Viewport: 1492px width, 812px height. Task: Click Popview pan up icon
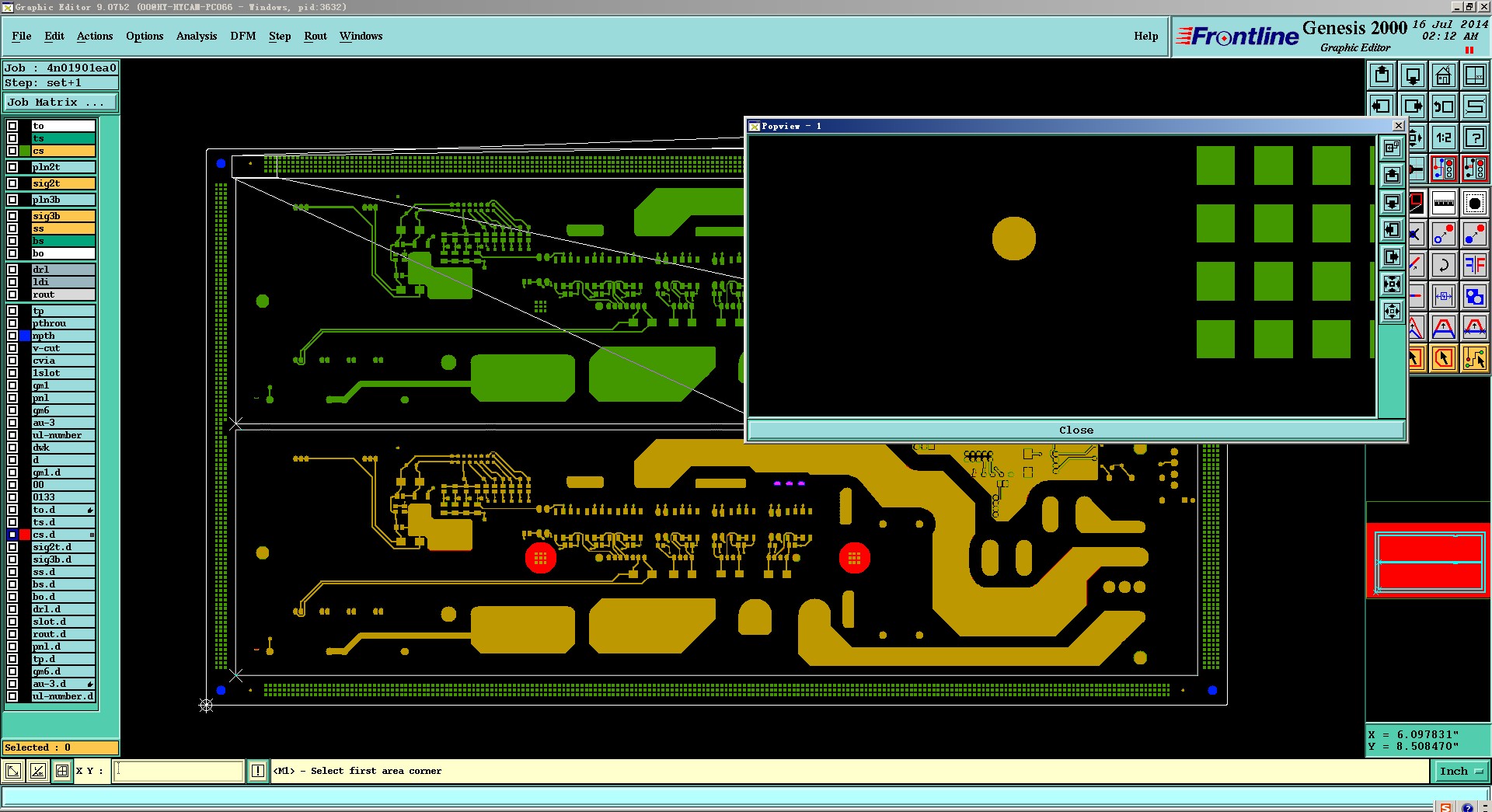pyautogui.click(x=1392, y=176)
